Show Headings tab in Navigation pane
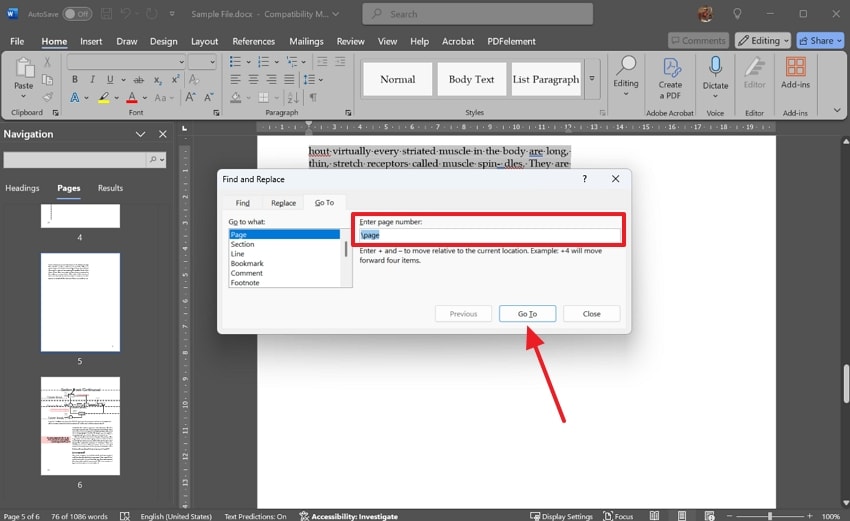850x521 pixels. (x=22, y=188)
